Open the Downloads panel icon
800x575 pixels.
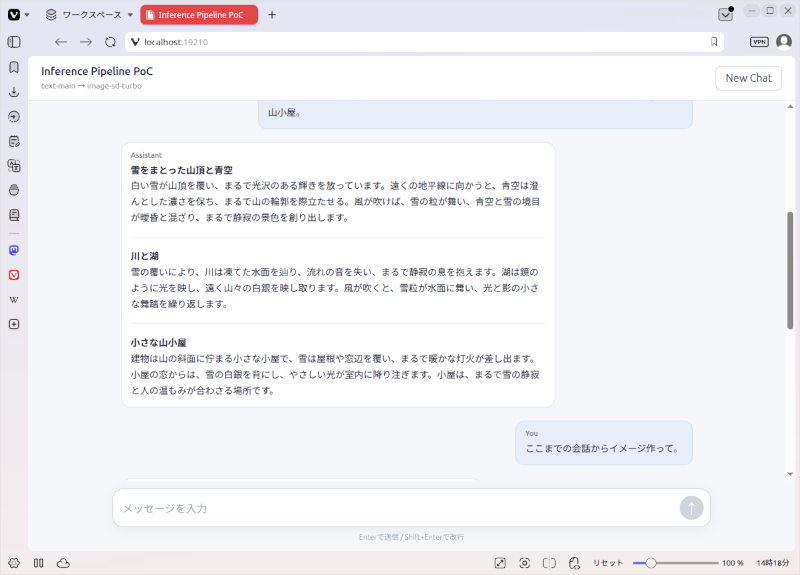click(14, 92)
